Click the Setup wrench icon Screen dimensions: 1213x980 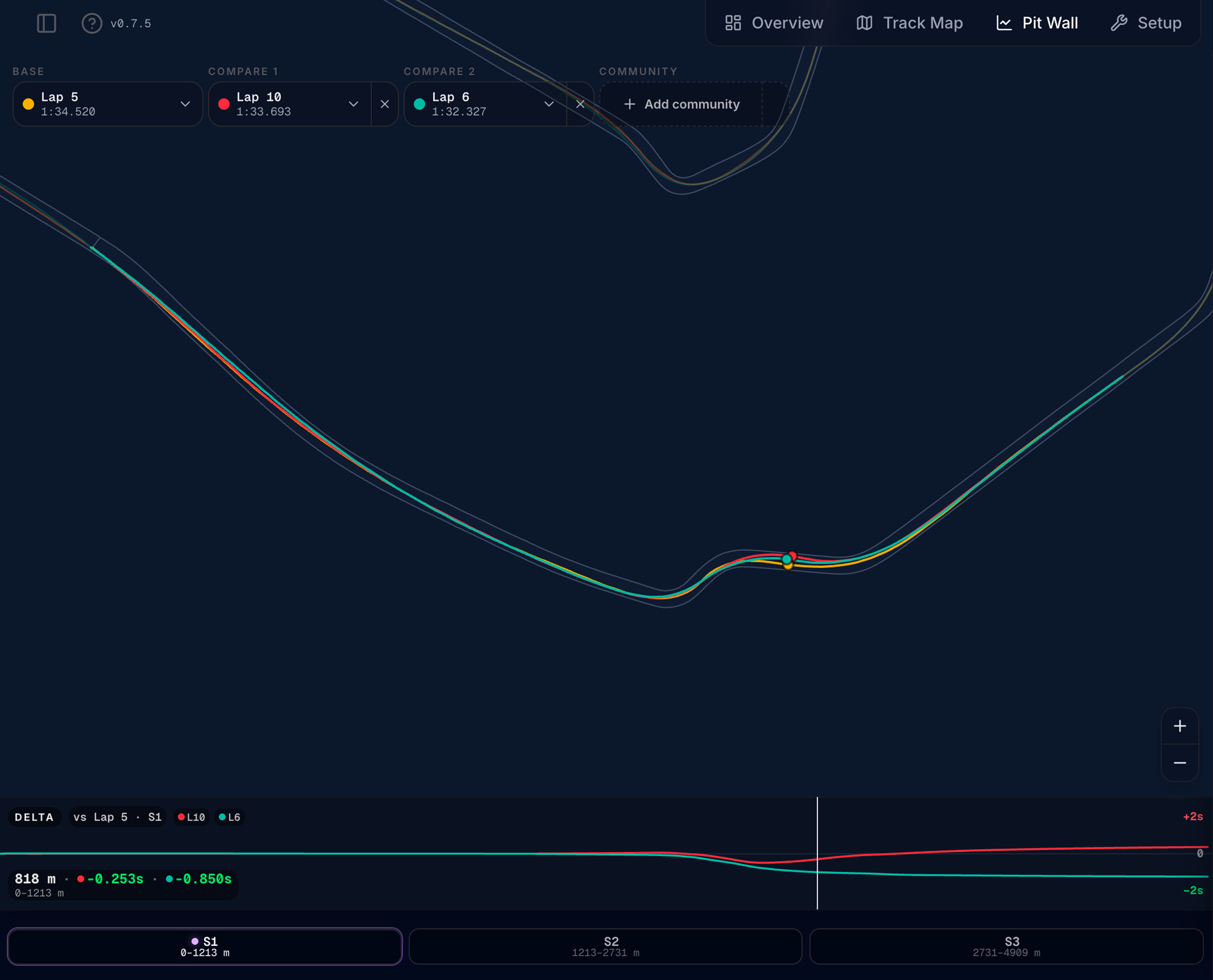pos(1119,23)
